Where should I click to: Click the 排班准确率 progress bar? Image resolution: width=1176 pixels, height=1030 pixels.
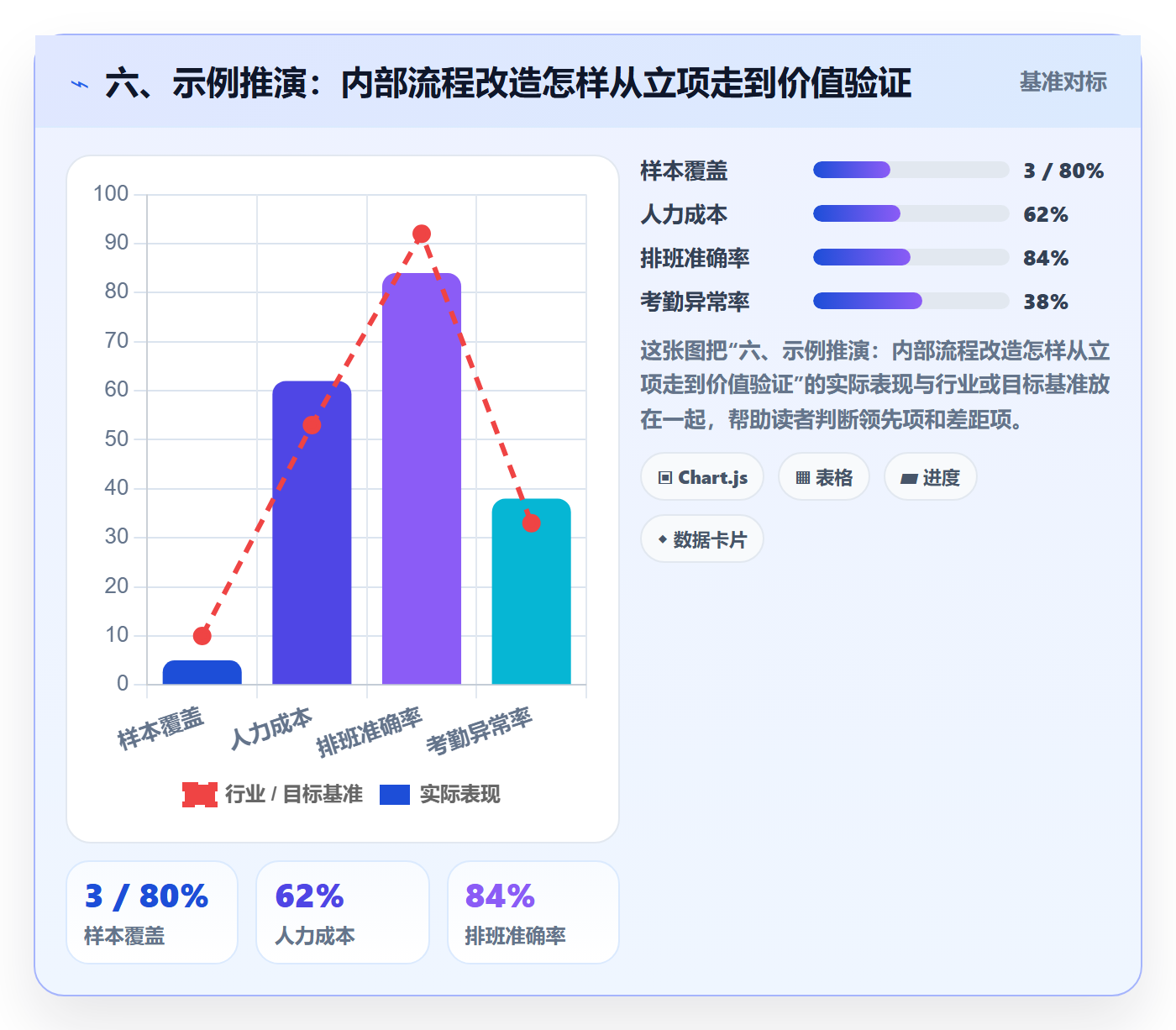(x=911, y=257)
